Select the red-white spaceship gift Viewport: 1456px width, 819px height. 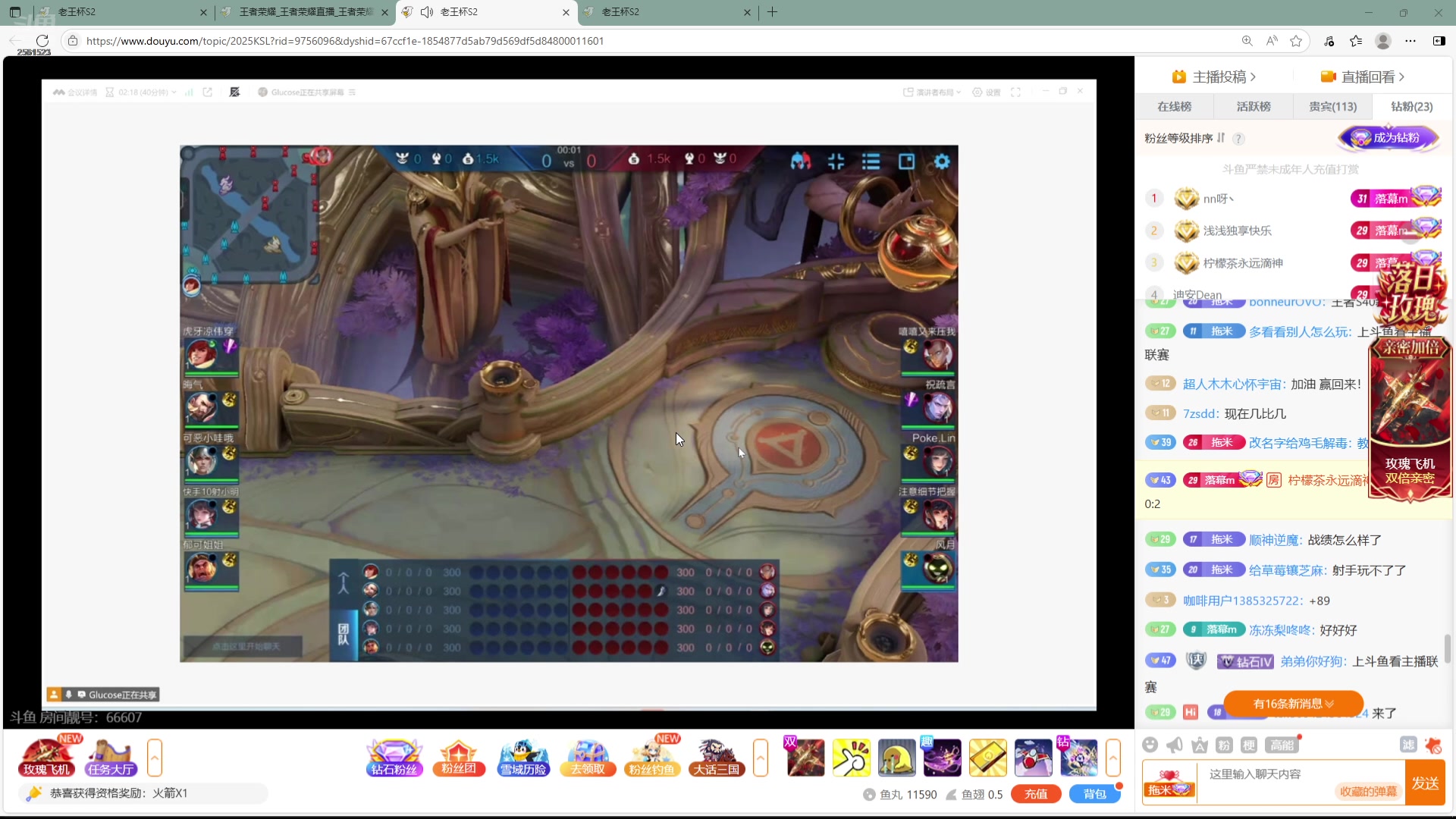[1033, 757]
